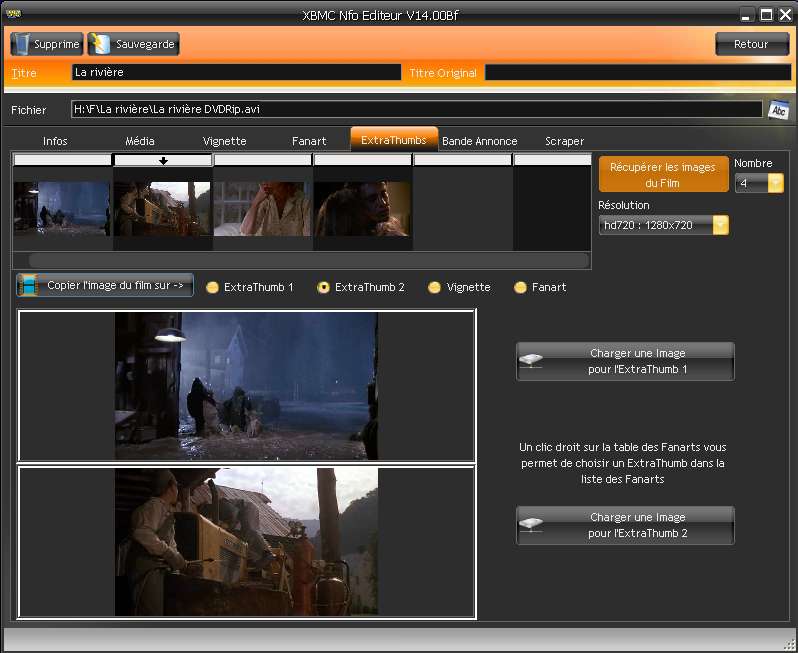Image resolution: width=798 pixels, height=653 pixels.
Task: Open the Fanart tab
Action: 309,141
